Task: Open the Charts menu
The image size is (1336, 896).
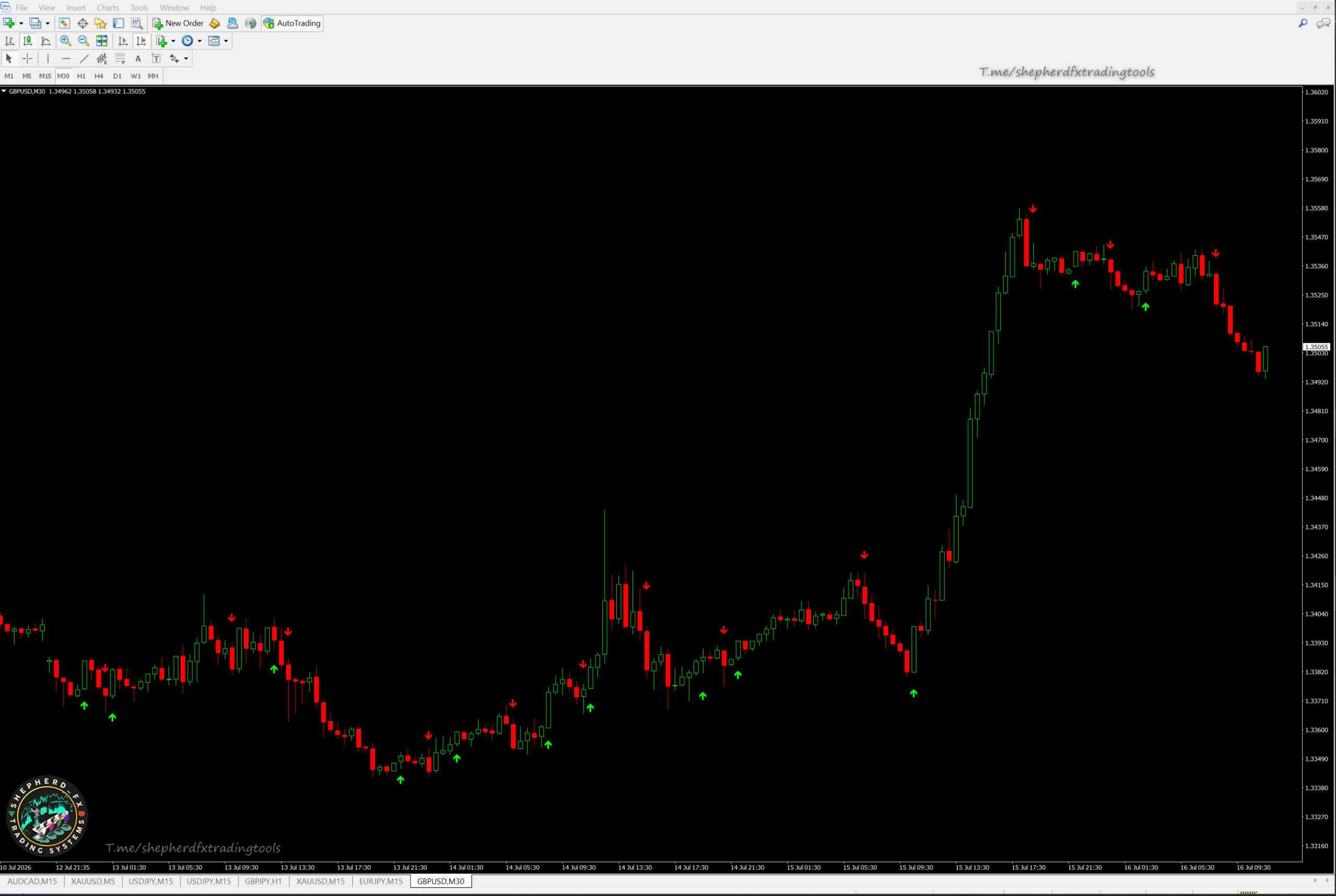Action: tap(108, 7)
